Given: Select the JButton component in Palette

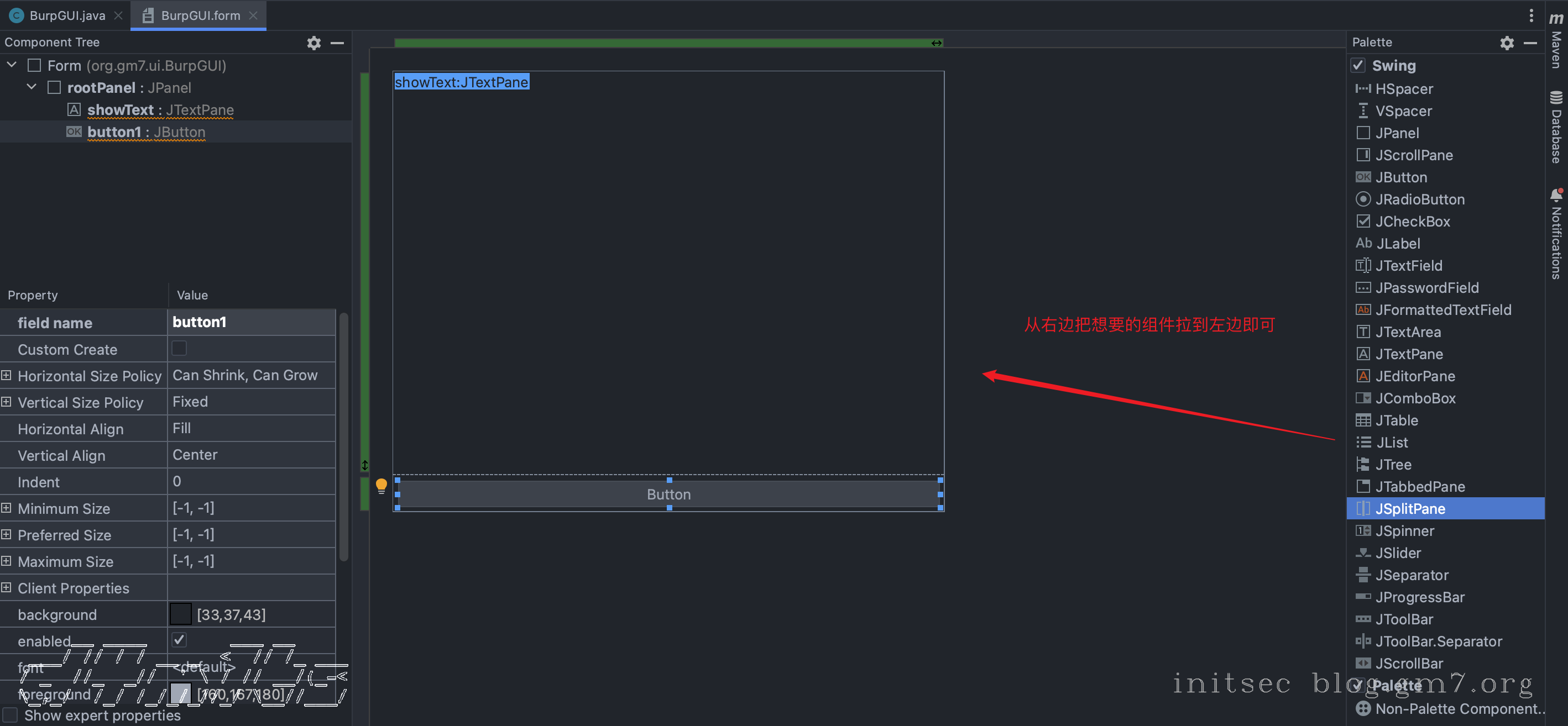Looking at the screenshot, I should coord(1400,177).
